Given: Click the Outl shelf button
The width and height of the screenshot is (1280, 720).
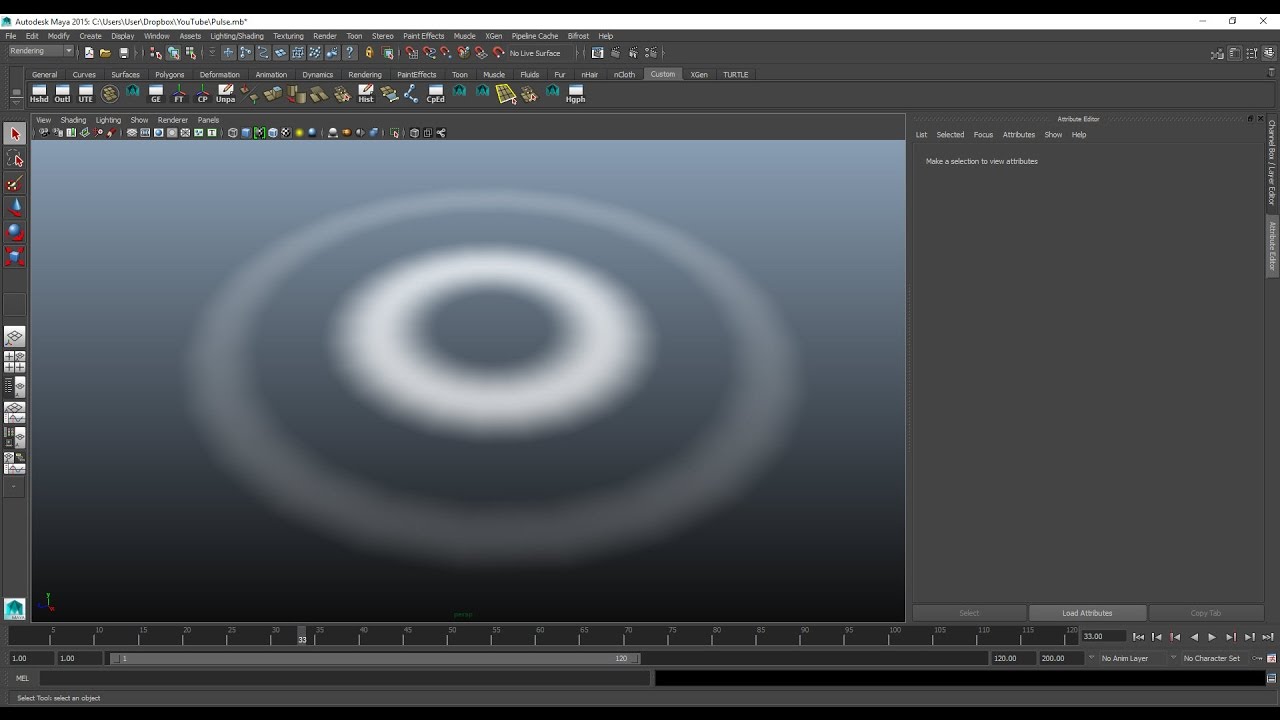Looking at the screenshot, I should click(x=62, y=94).
